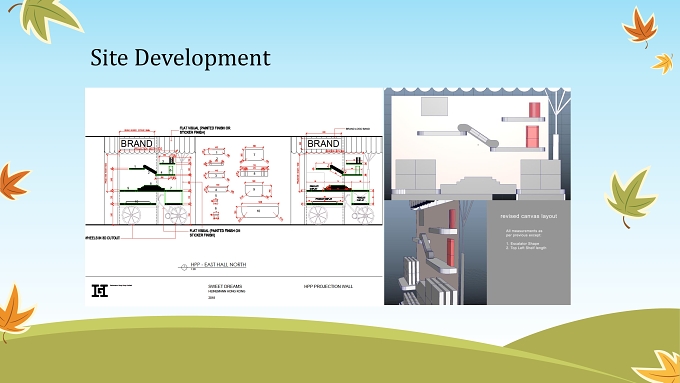680x383 pixels.
Task: Click the "revised canvas layout" caption text
Action: point(529,216)
